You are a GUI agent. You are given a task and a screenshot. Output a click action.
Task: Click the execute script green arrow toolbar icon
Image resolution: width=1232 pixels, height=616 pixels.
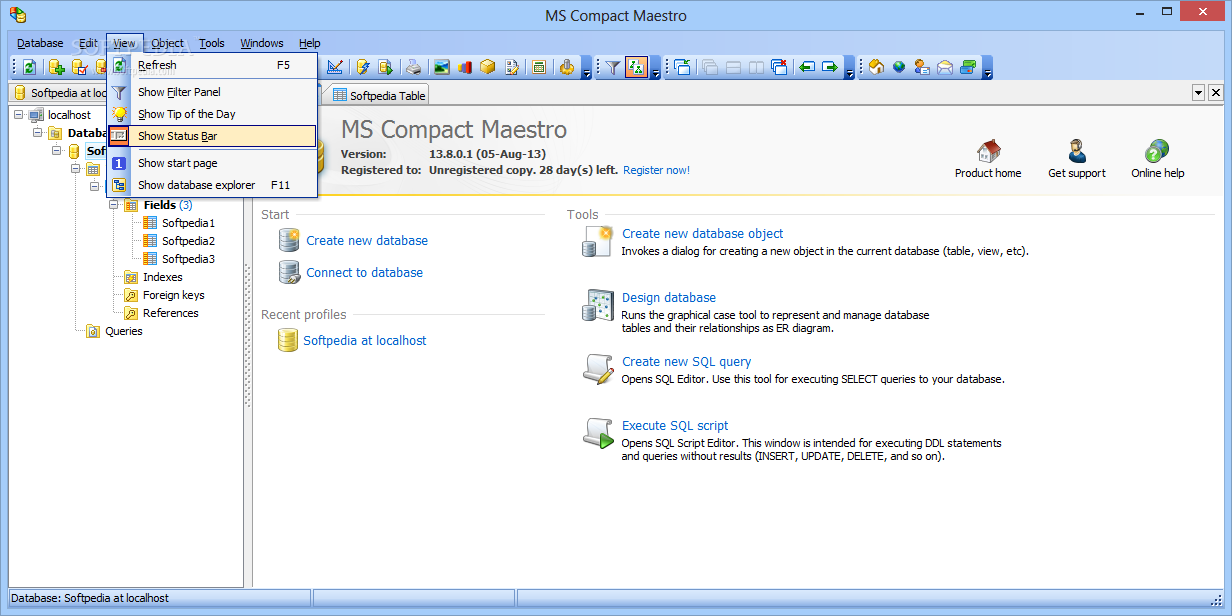386,67
